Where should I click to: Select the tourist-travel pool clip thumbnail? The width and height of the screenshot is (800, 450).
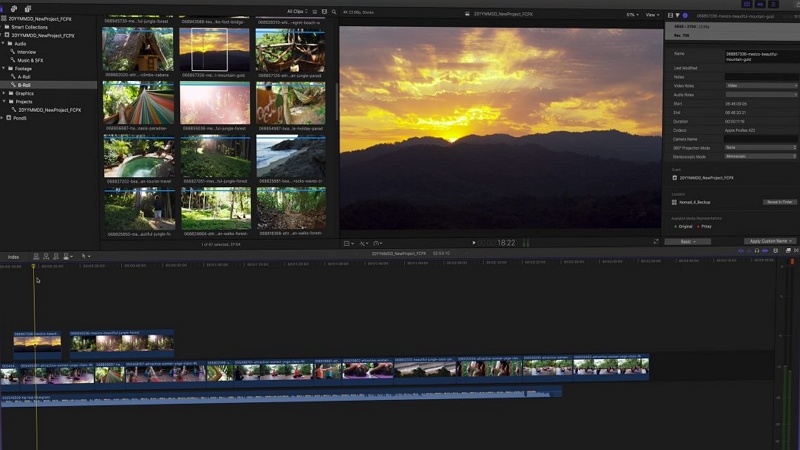pos(139,157)
